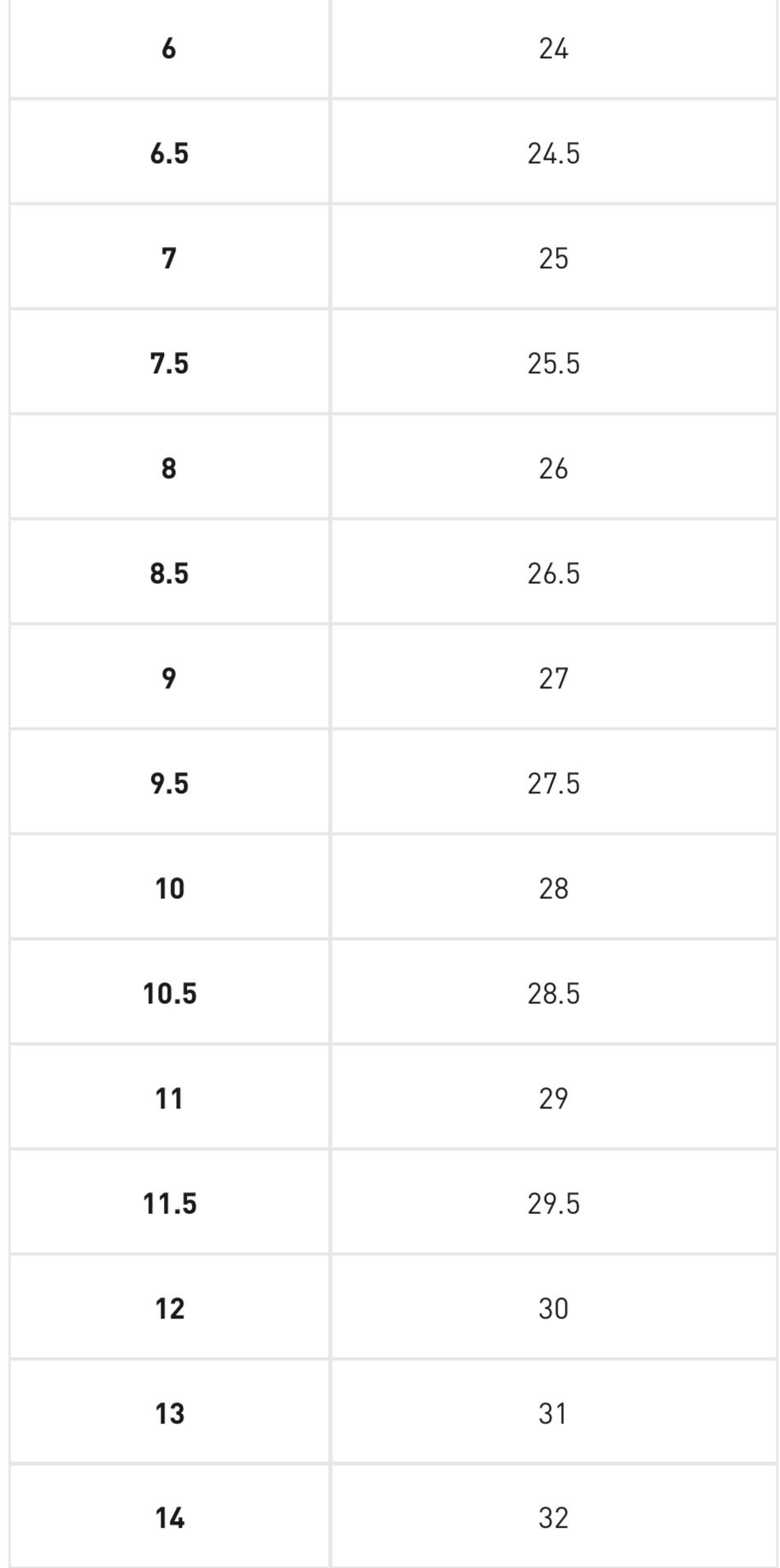Click the bold size 11 cell

(170, 1099)
